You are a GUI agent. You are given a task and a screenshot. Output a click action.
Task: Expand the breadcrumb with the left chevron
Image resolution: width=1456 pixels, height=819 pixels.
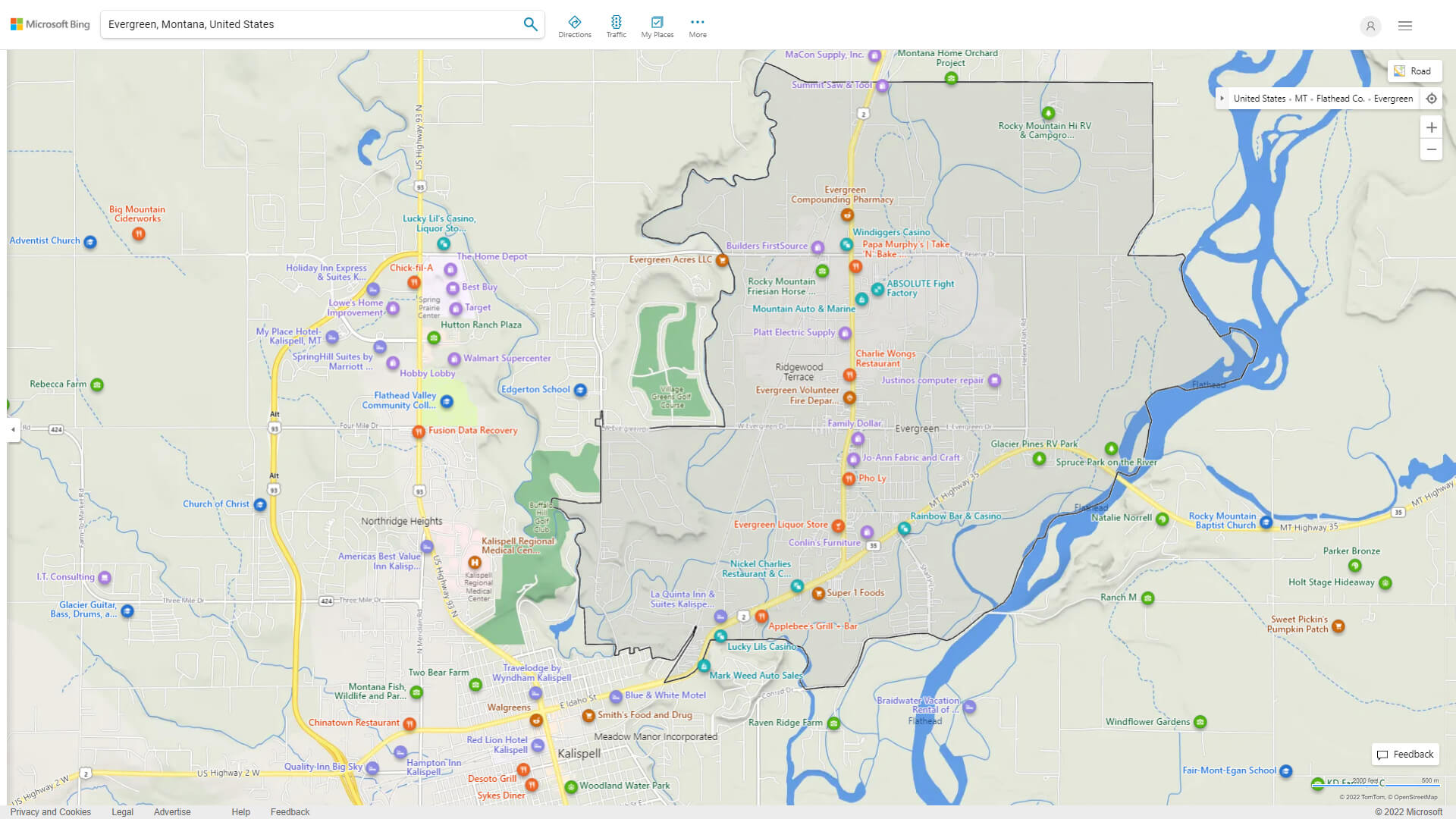tap(1222, 99)
